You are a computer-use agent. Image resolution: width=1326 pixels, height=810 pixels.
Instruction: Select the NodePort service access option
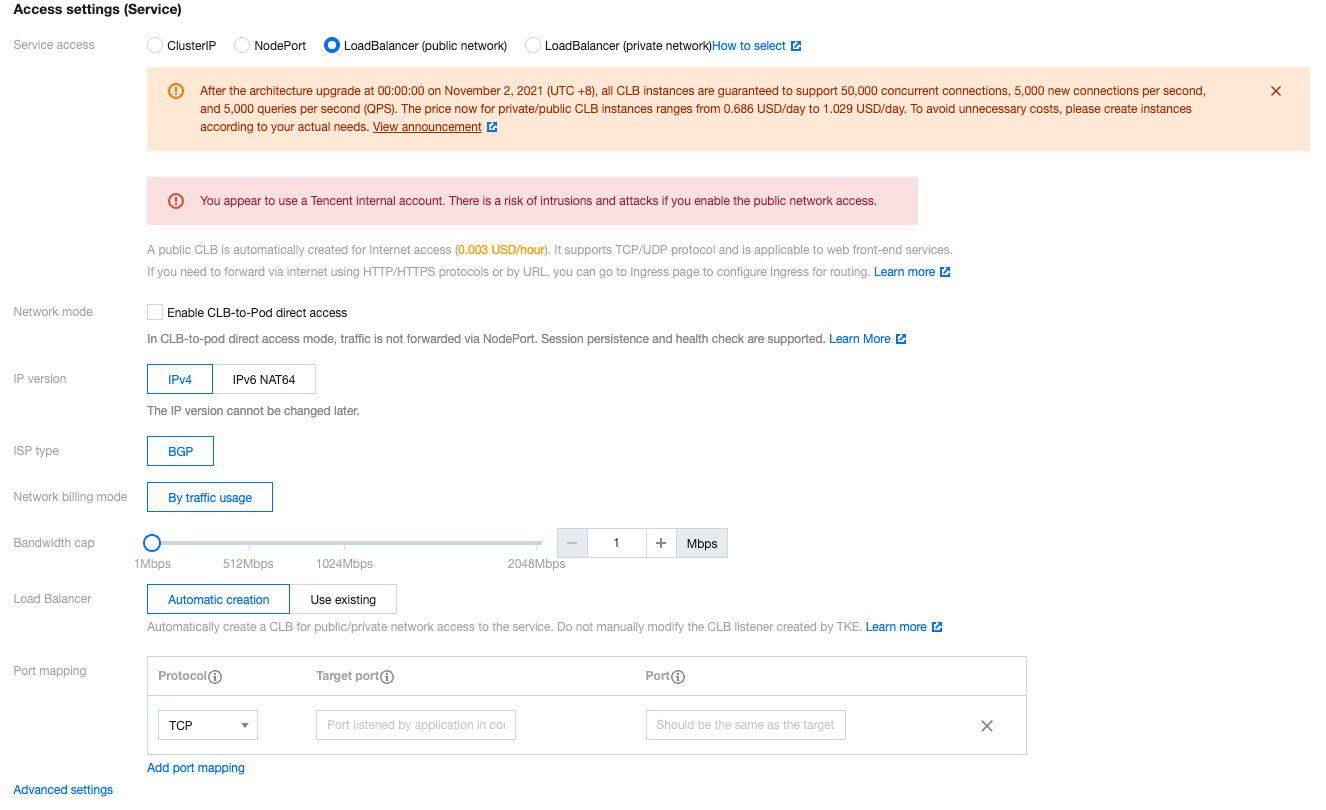pos(241,45)
